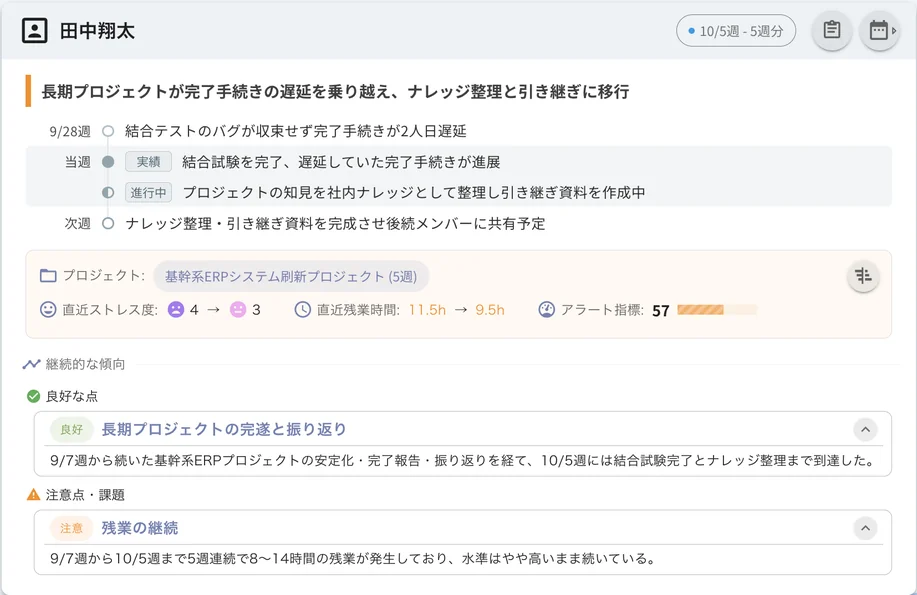Click the gauge icon beside アラート指標
917x595 pixels.
point(546,309)
